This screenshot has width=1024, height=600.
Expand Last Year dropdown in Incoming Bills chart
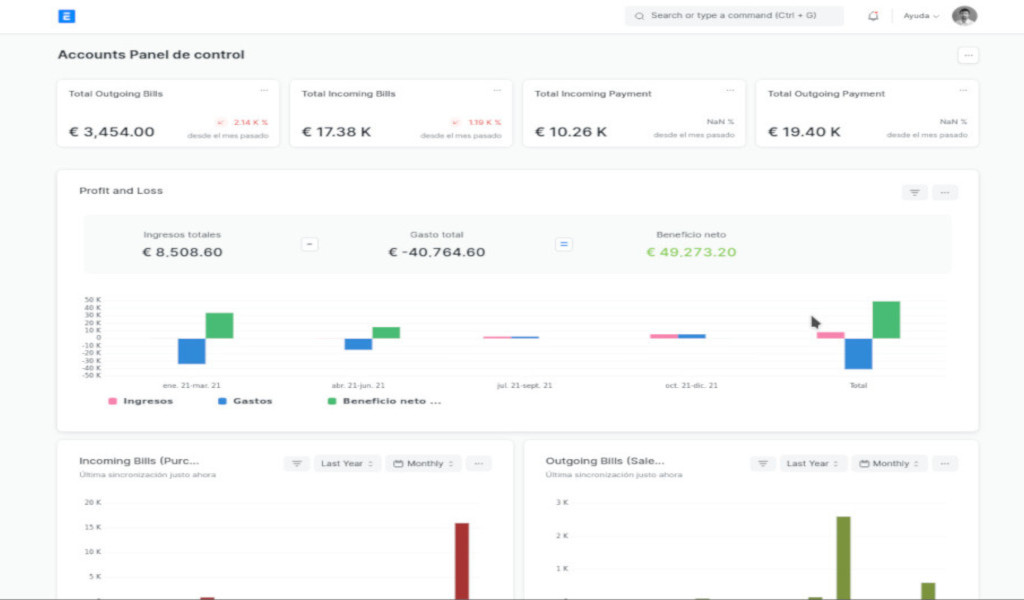tap(347, 464)
